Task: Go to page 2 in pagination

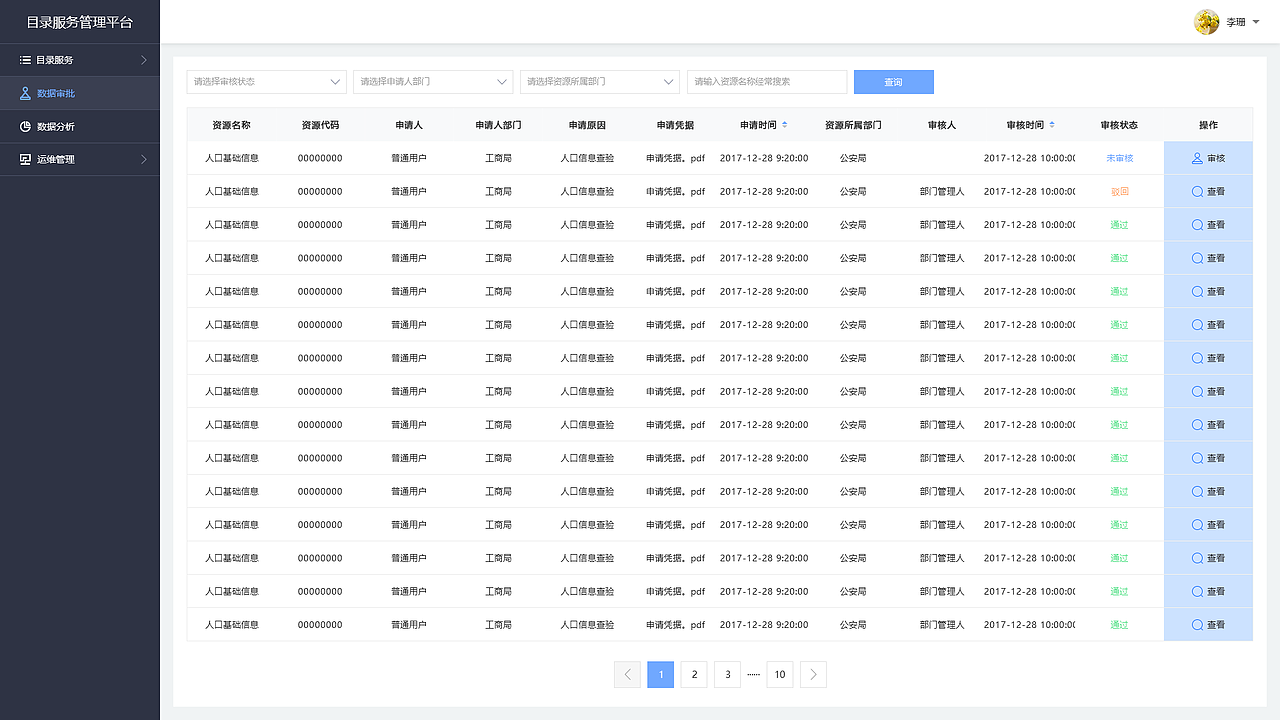Action: 694,674
